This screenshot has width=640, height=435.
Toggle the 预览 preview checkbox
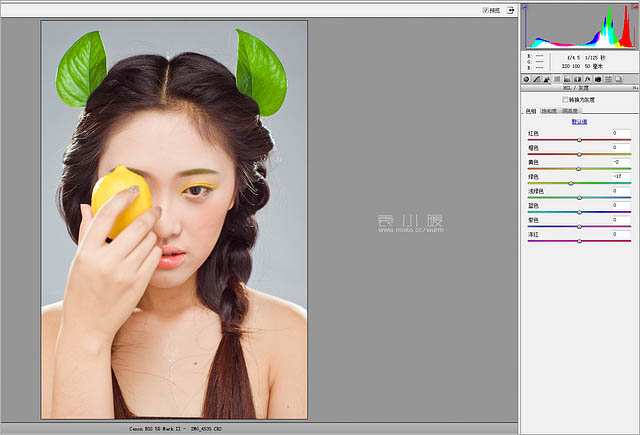[486, 10]
